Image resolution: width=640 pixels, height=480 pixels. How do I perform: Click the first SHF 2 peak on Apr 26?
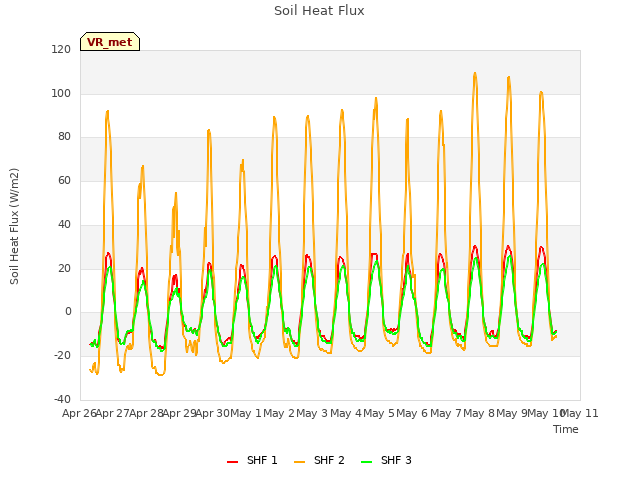pos(107,111)
